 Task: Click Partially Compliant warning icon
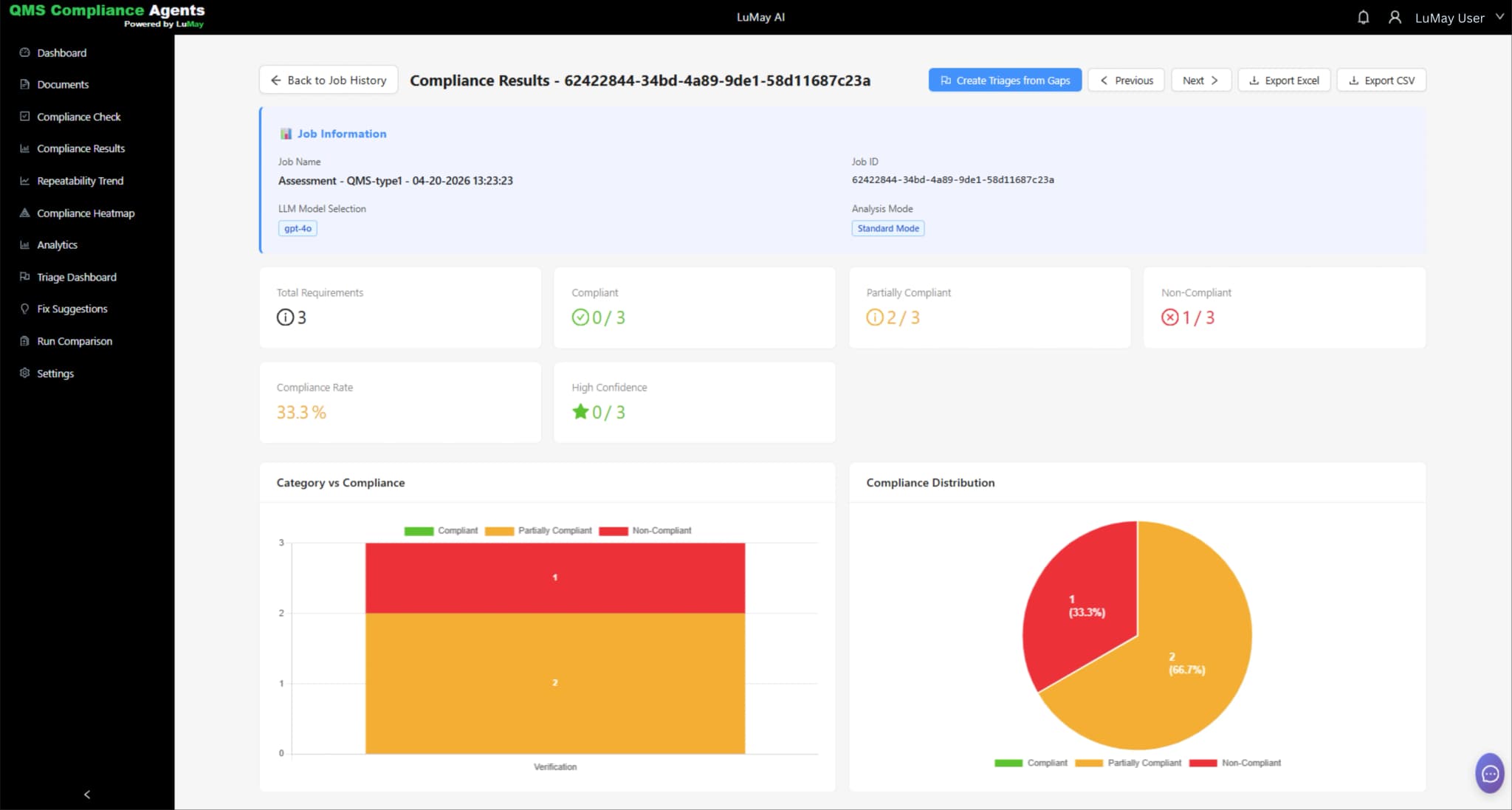(x=875, y=318)
